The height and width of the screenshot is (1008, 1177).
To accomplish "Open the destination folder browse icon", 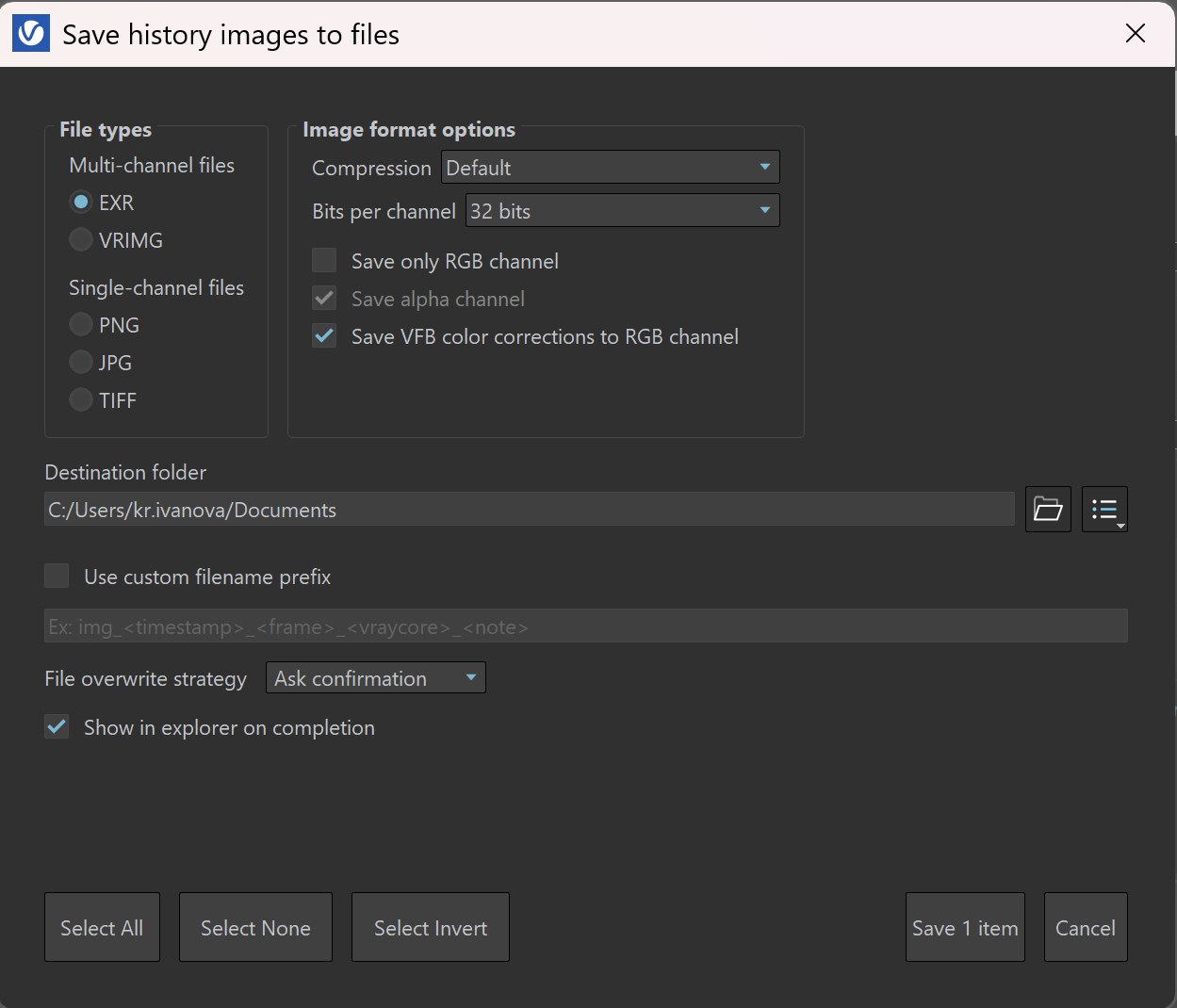I will (1048, 510).
